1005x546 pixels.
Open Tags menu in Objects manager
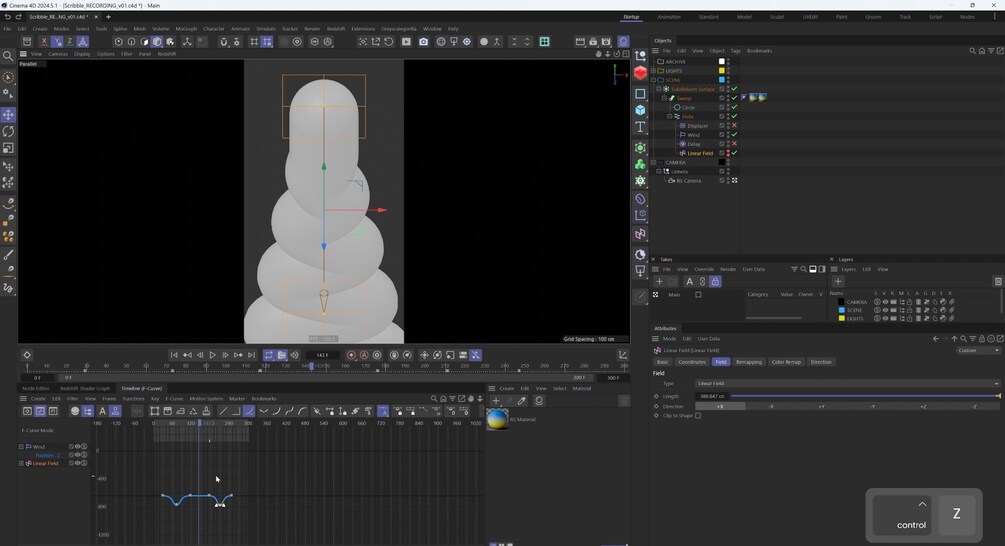pyautogui.click(x=736, y=51)
